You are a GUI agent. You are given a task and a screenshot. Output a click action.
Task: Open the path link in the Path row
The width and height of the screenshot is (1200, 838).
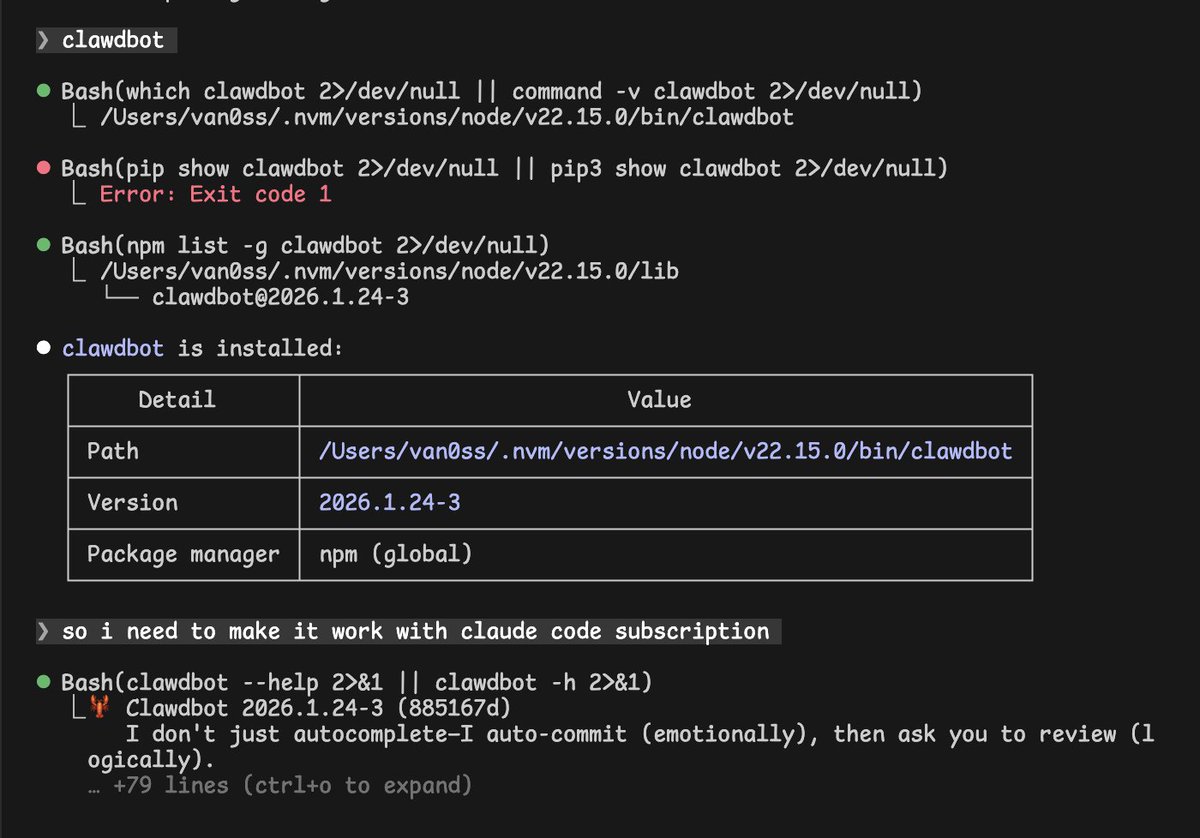[x=666, y=451]
